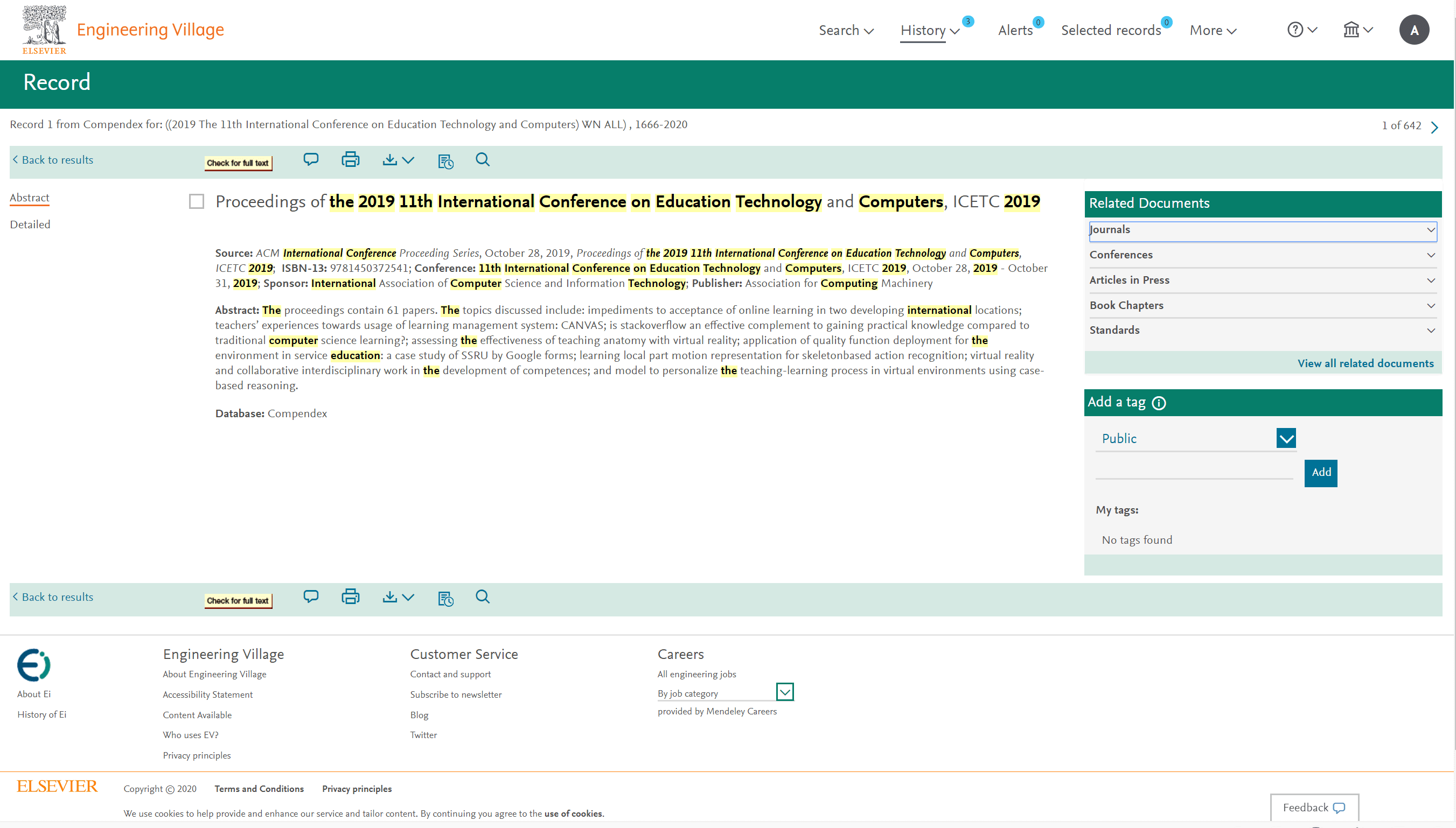This screenshot has height=828, width=1456.
Task: Click the Engineering Village title link
Action: point(150,29)
